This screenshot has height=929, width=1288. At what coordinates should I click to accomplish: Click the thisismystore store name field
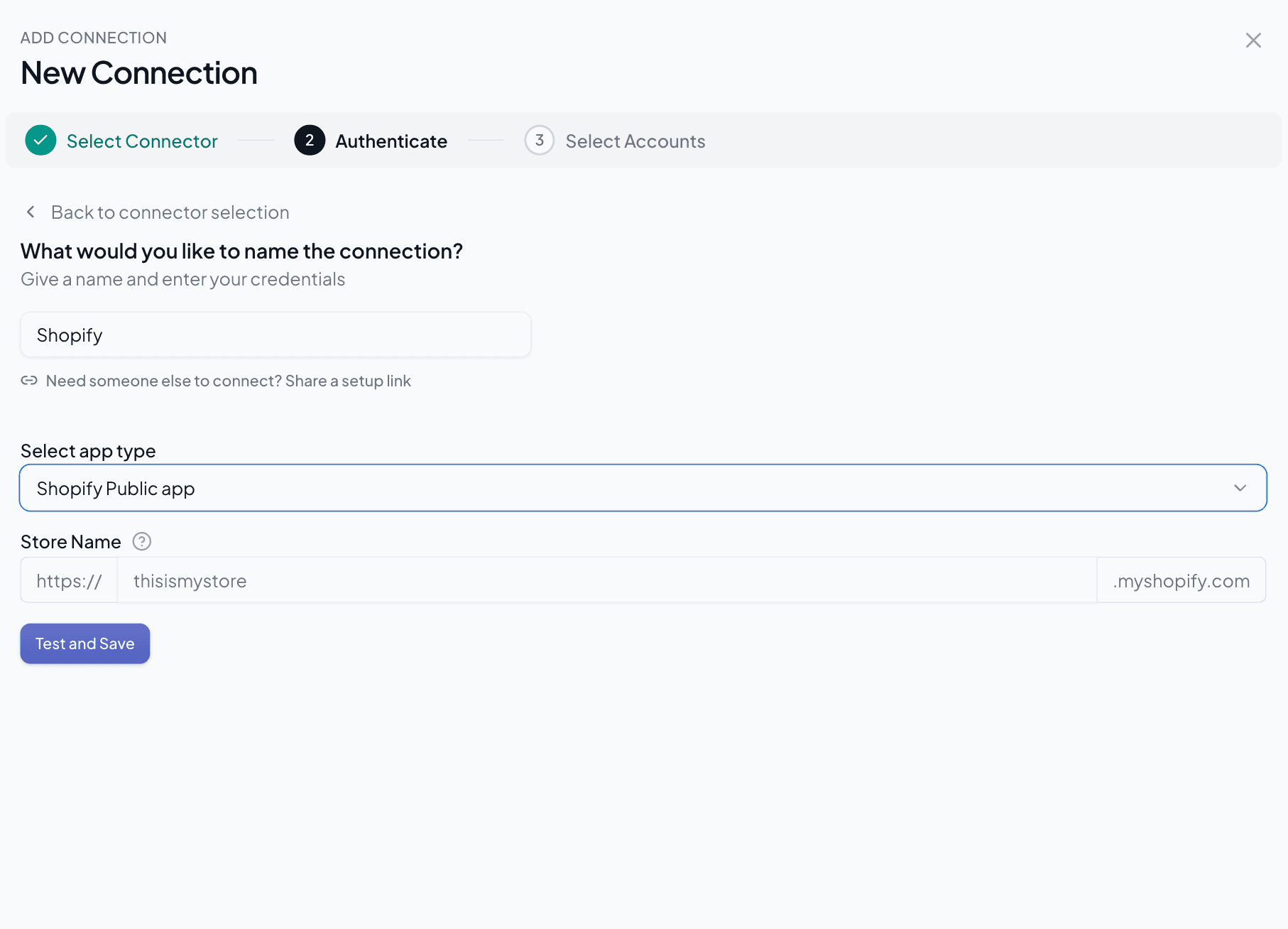coord(607,580)
